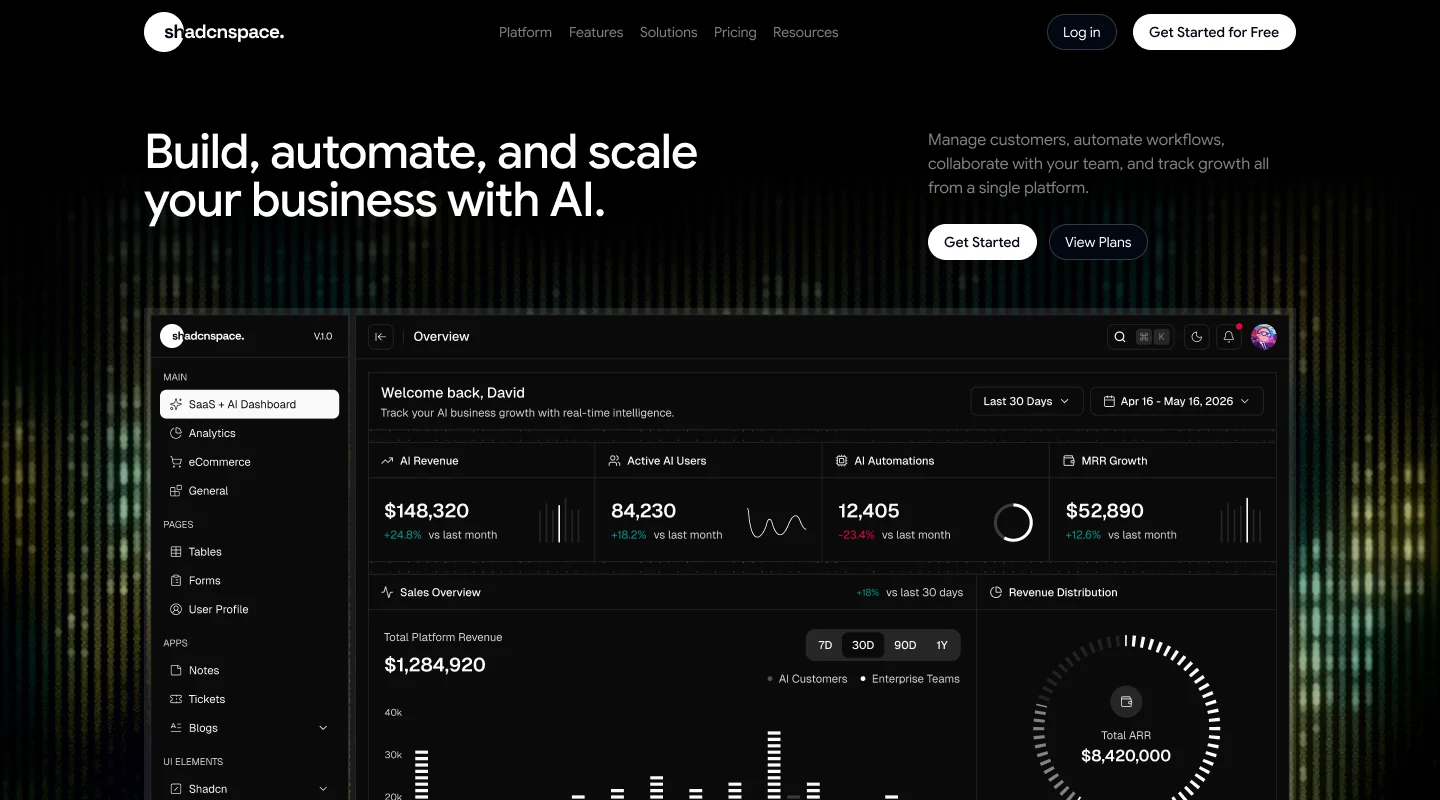Select SaaS + AI Dashboard in sidebar
Viewport: 1440px width, 800px height.
250,404
